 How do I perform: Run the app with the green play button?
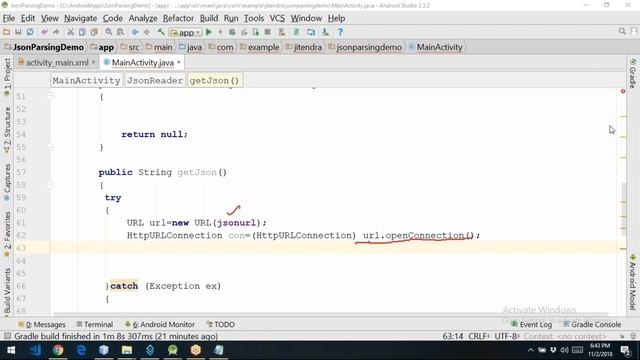click(x=209, y=32)
